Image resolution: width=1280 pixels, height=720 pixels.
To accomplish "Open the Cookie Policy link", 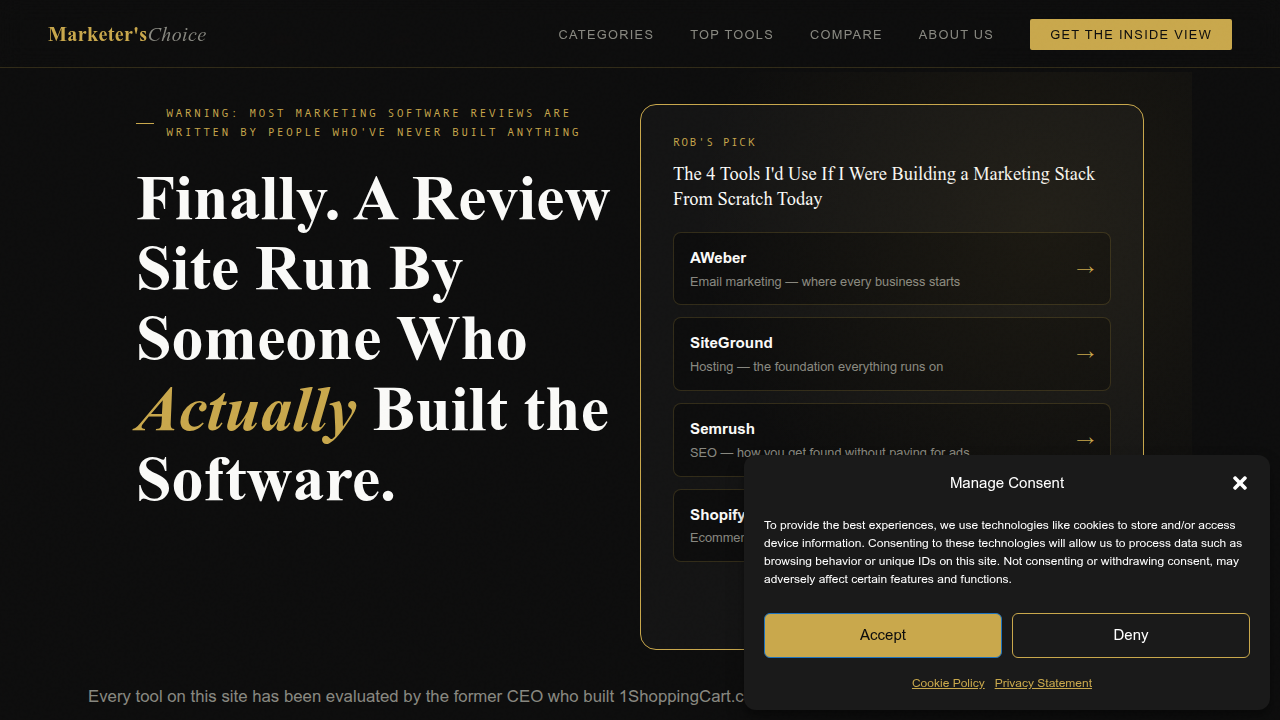I will [948, 683].
